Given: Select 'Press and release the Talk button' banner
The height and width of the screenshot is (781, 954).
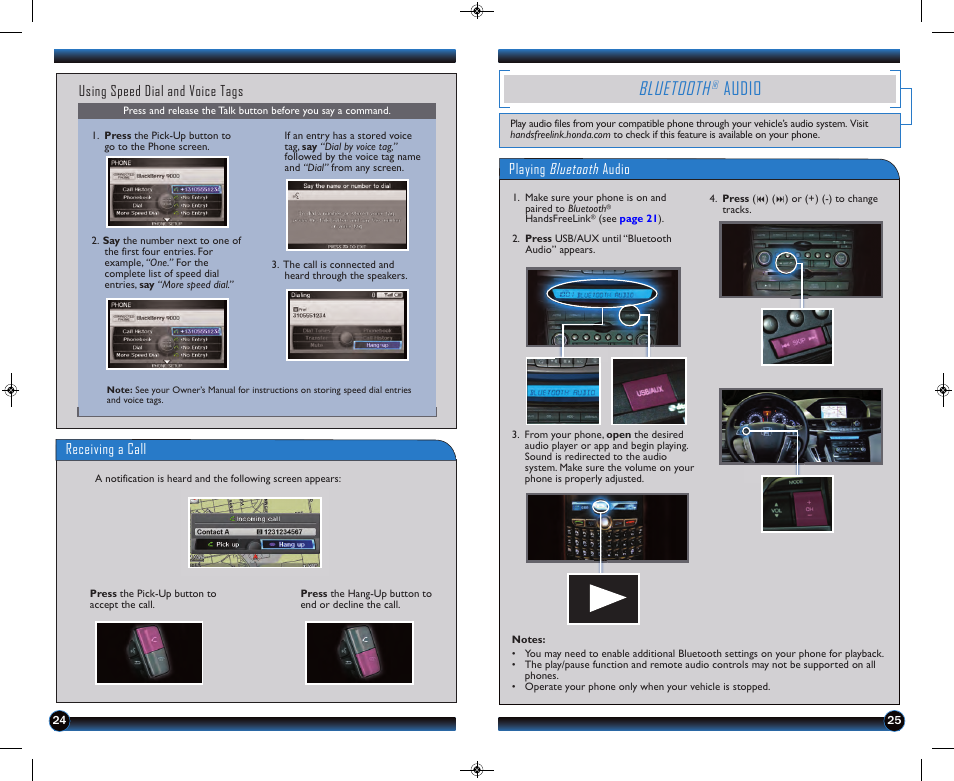Looking at the screenshot, I should coord(257,111).
